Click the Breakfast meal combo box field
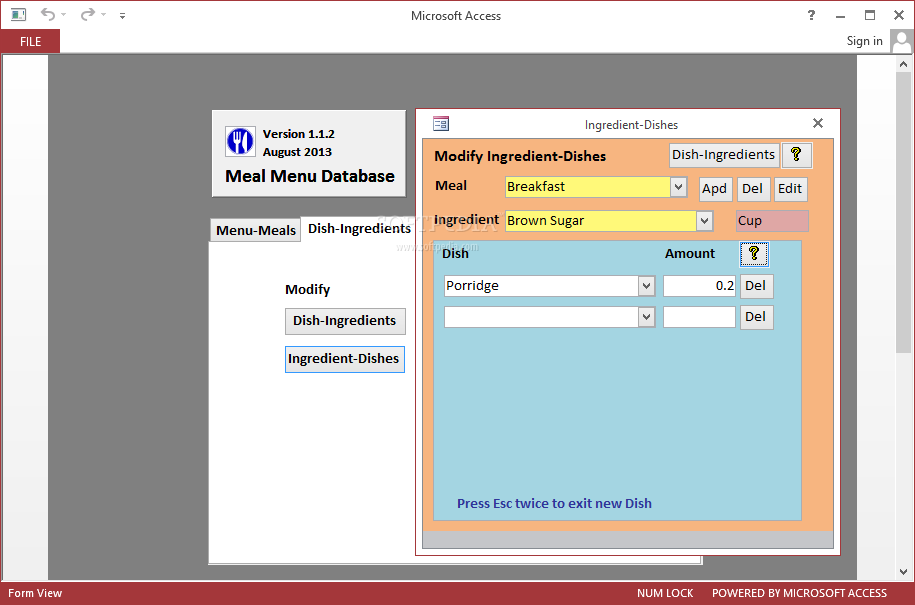The image size is (915, 605). coord(588,187)
